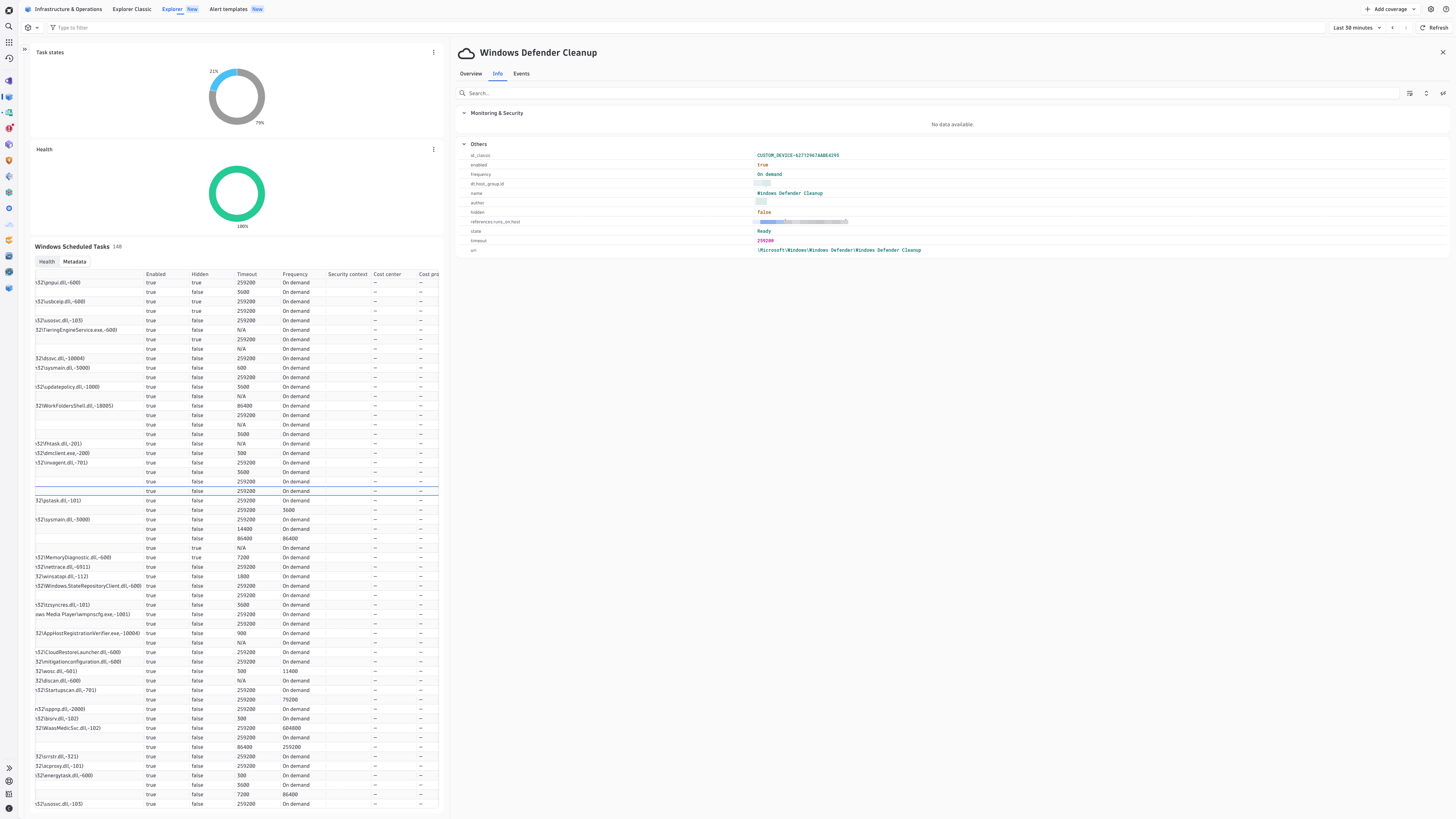Open the Problems app with red badge
Image resolution: width=1456 pixels, height=819 pixels.
9,128
